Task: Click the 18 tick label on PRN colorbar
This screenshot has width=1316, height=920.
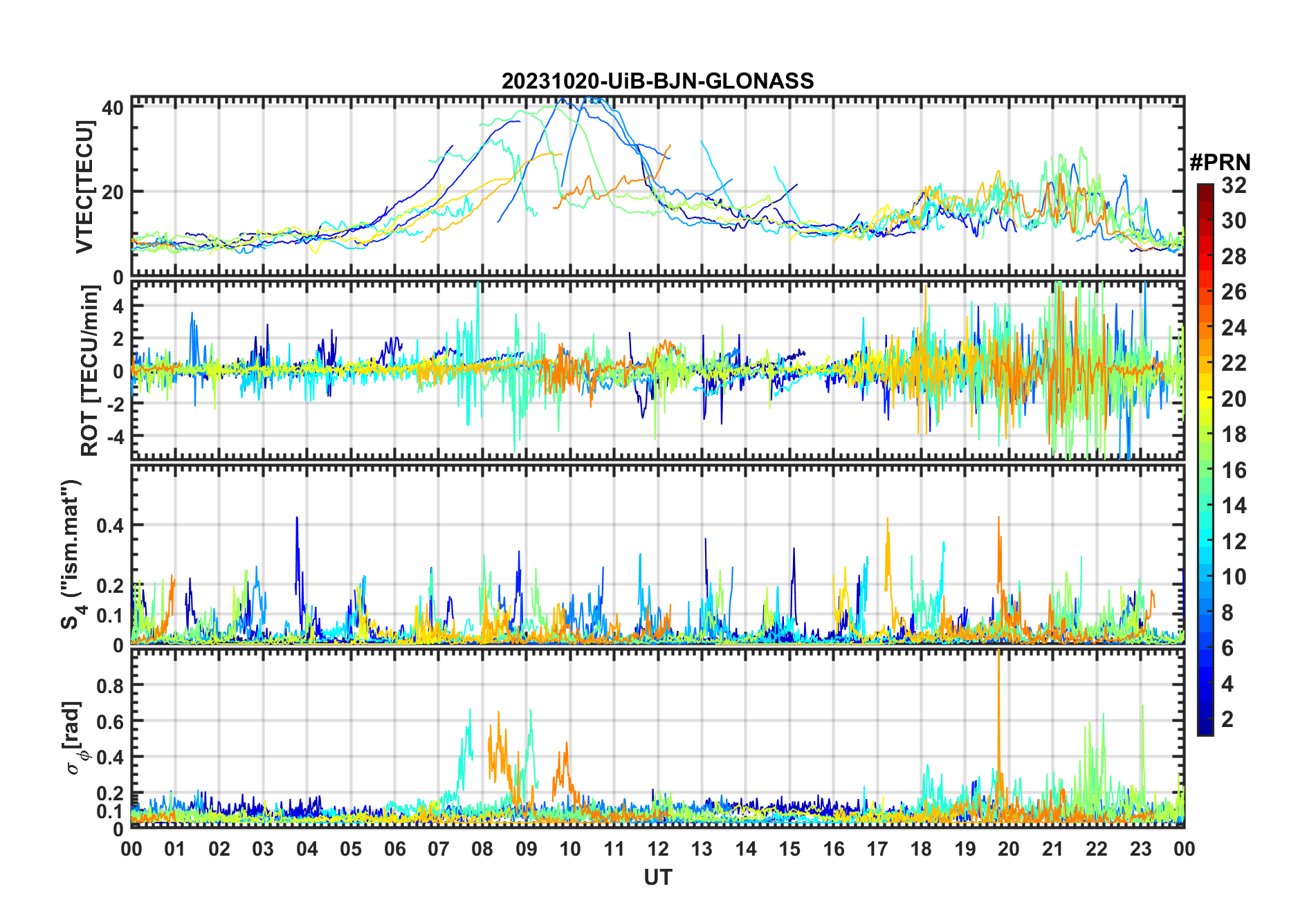Action: (x=1234, y=434)
